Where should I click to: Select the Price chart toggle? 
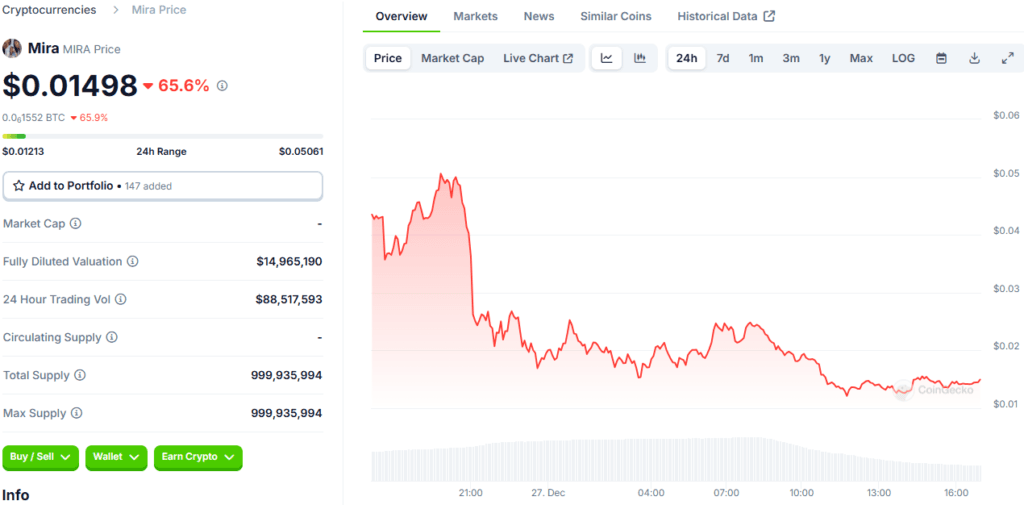point(388,58)
